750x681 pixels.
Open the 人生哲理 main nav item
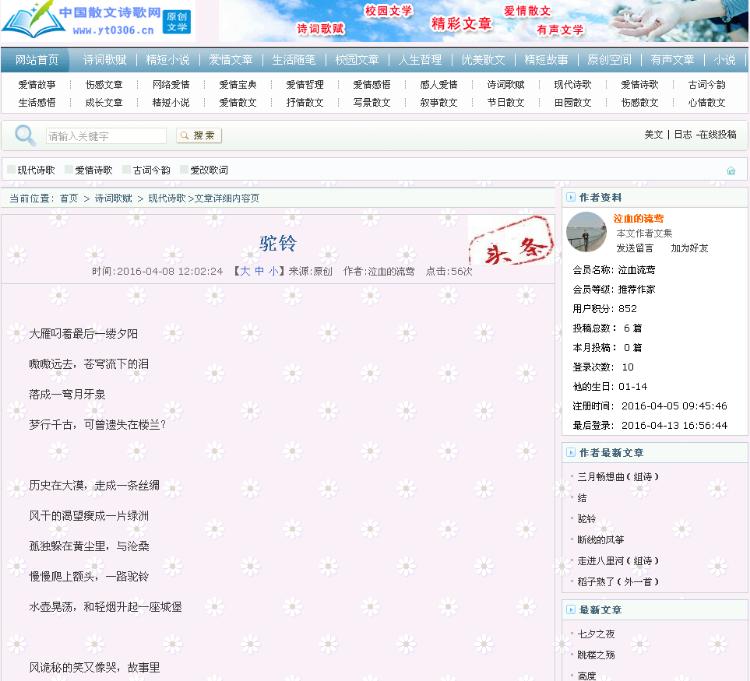[420, 60]
